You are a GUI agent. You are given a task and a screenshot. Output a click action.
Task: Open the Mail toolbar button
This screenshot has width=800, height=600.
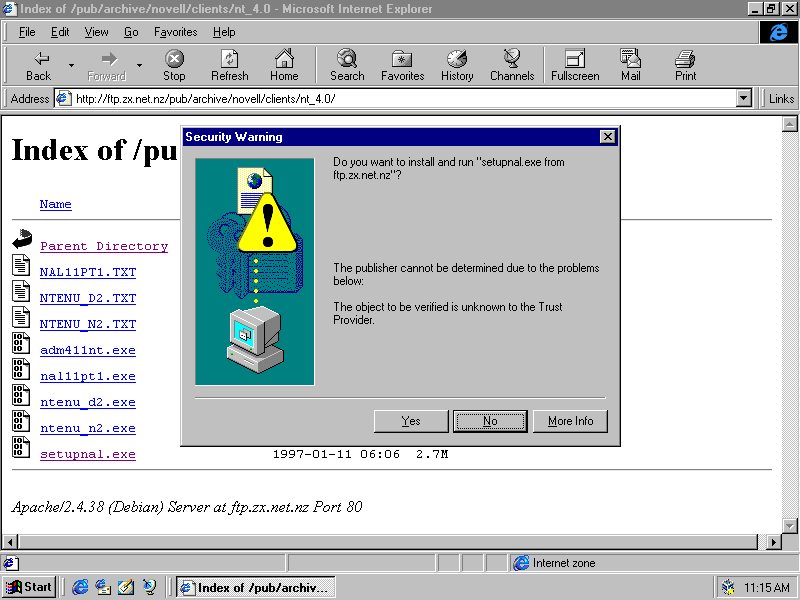pos(631,66)
